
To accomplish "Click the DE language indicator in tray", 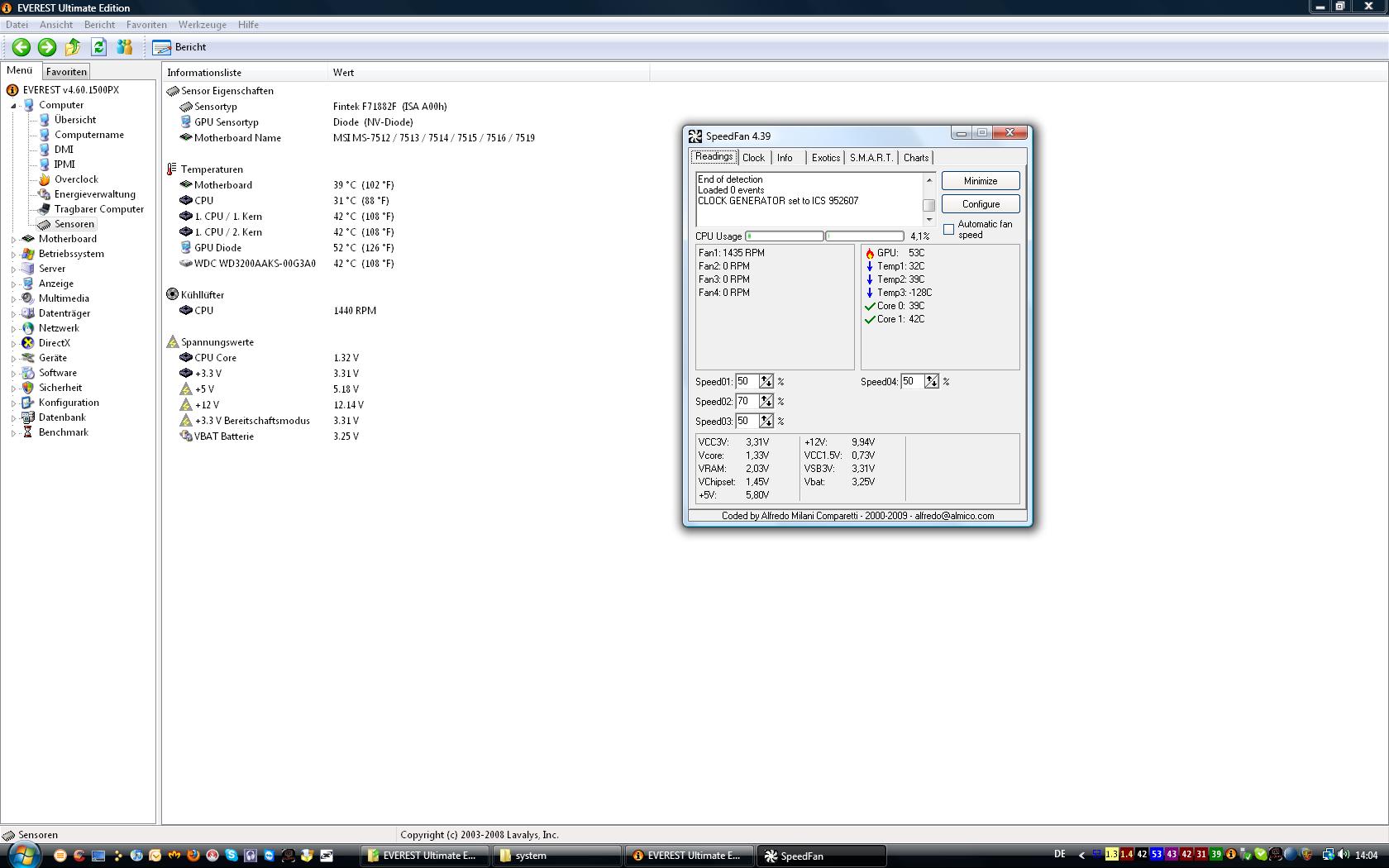I will [x=1060, y=855].
